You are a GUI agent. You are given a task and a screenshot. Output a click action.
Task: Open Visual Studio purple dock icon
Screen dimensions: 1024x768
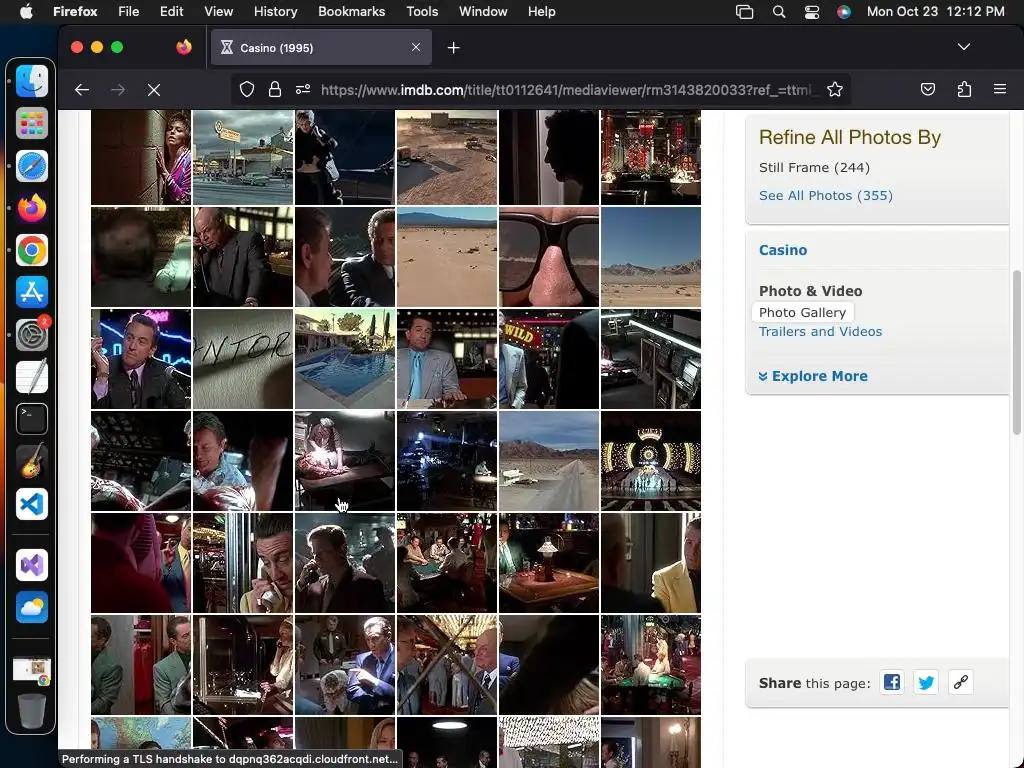(x=32, y=565)
